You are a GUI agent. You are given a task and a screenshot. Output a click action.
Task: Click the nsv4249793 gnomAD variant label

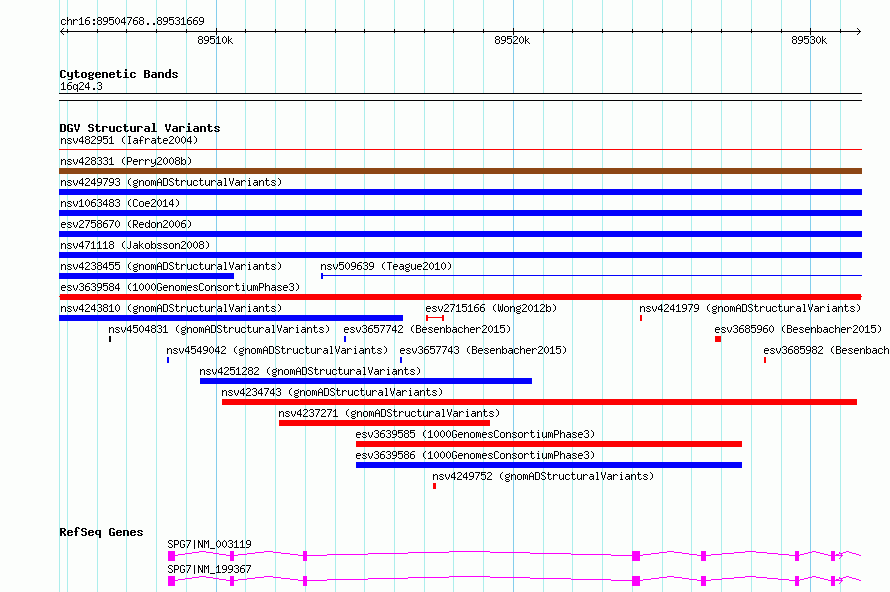171,182
